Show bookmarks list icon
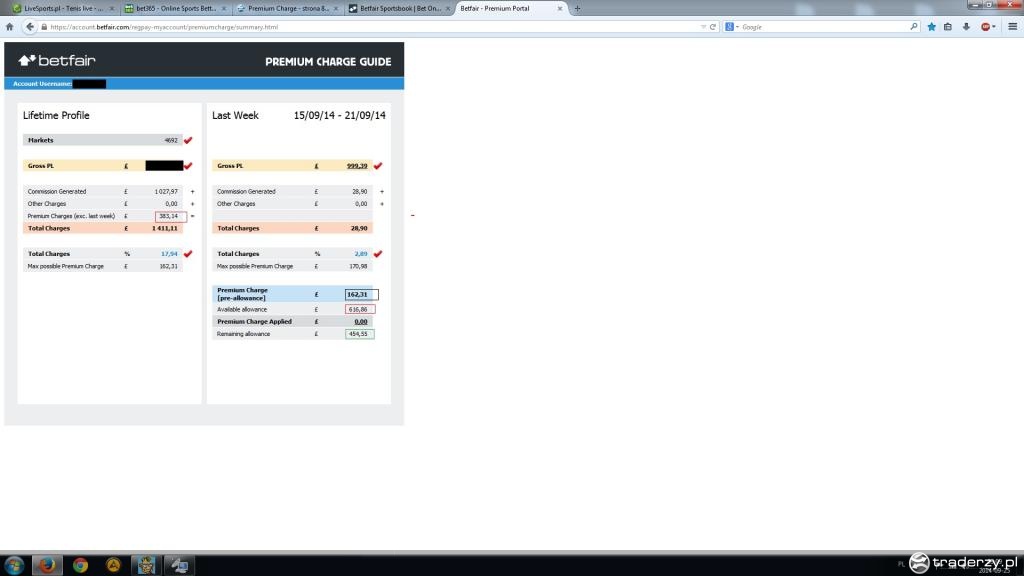Viewport: 1024px width, 576px height. tap(948, 27)
